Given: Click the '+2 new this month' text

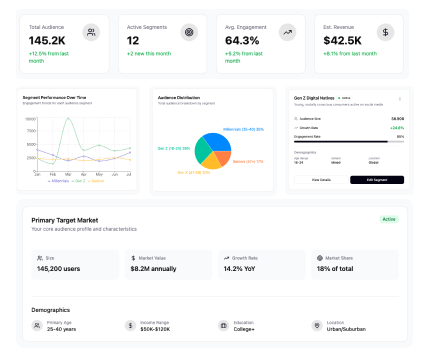Looking at the screenshot, I should point(149,54).
